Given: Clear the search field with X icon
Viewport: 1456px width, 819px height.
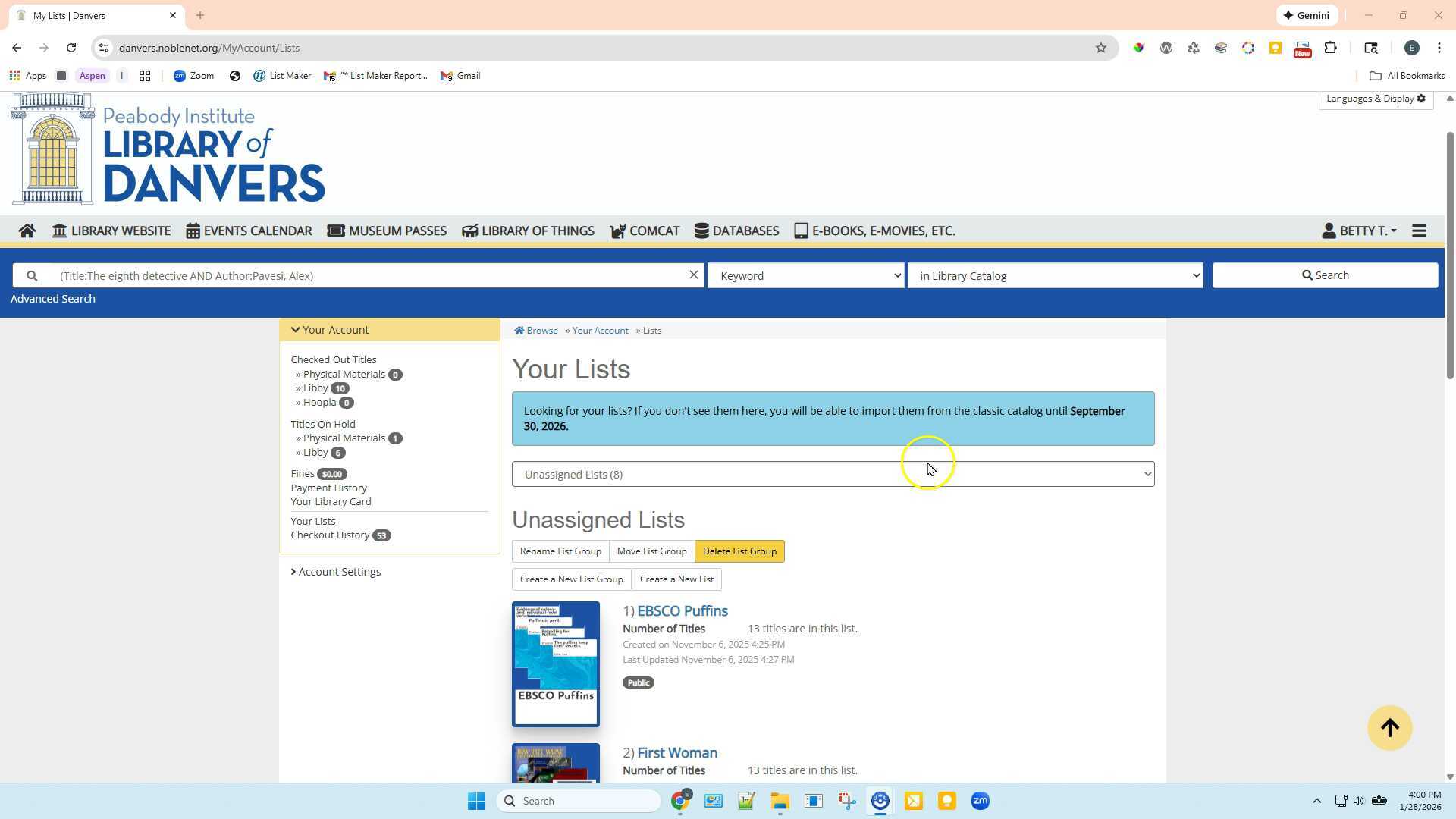Looking at the screenshot, I should point(693,275).
